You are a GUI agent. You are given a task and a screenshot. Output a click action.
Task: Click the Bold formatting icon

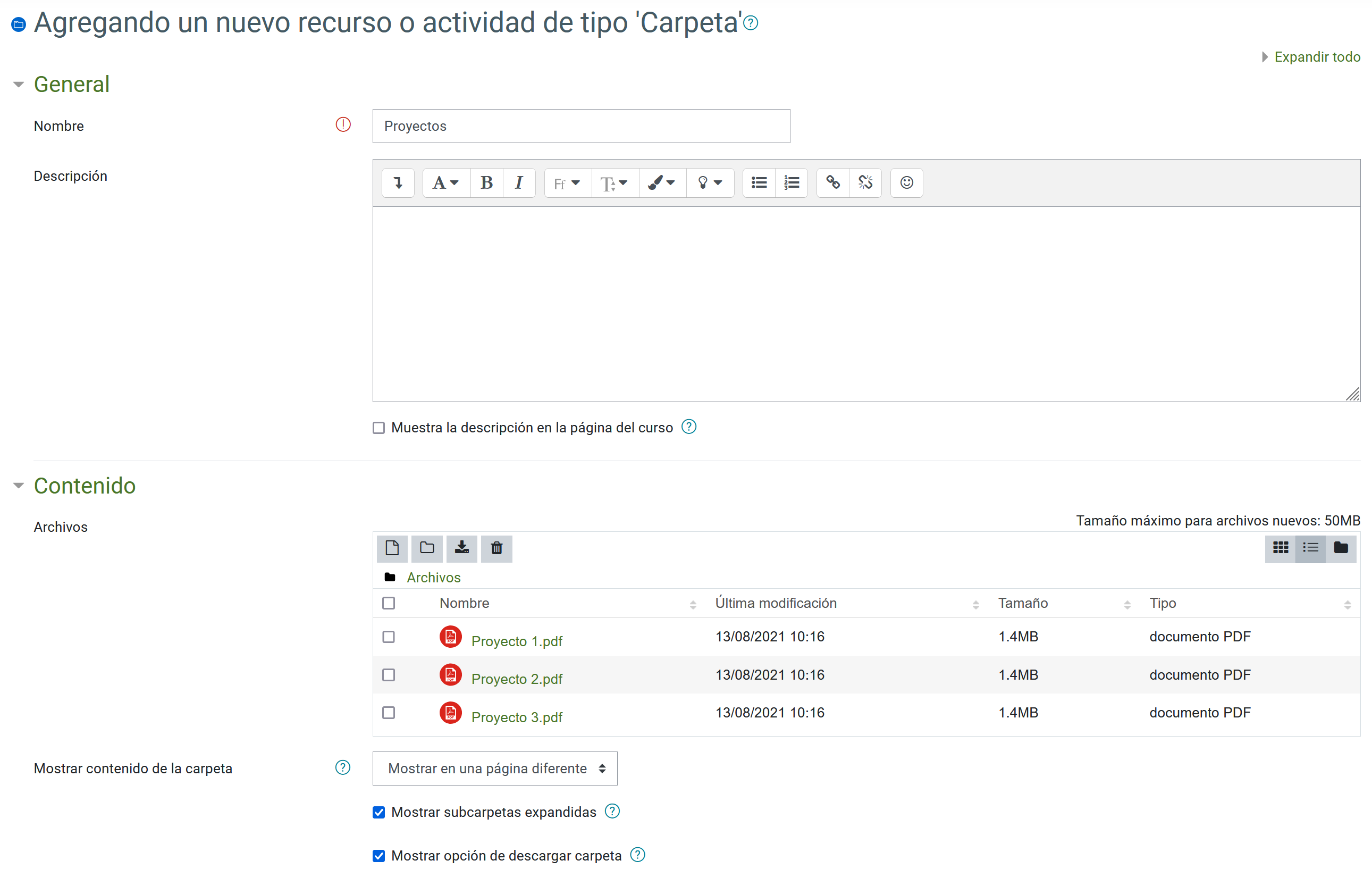pyautogui.click(x=486, y=182)
